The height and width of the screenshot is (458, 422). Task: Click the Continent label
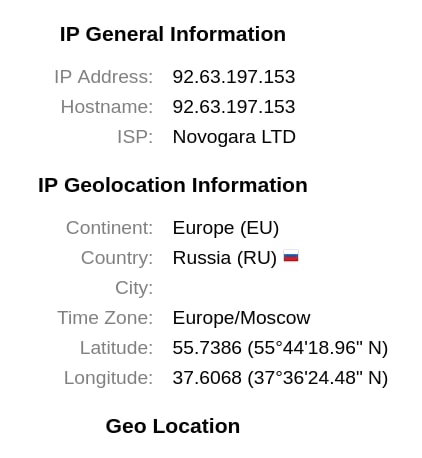(x=110, y=228)
